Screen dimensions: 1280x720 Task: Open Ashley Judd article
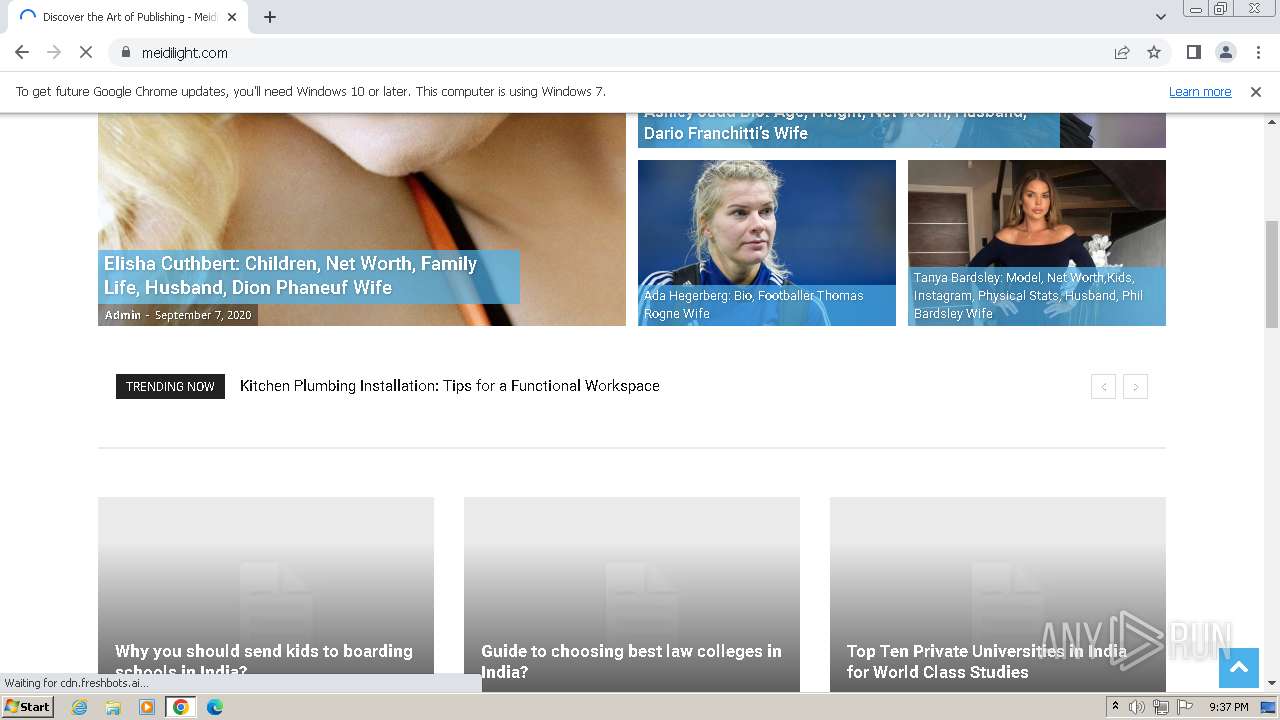pyautogui.click(x=835, y=123)
